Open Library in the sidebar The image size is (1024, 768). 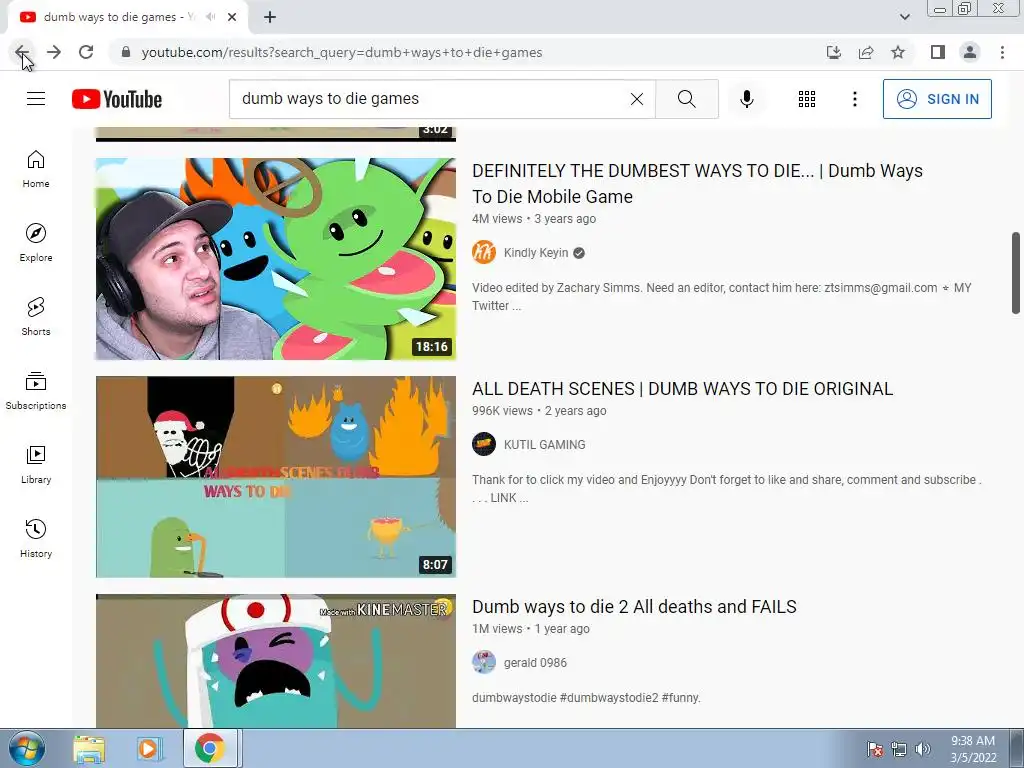pos(36,464)
